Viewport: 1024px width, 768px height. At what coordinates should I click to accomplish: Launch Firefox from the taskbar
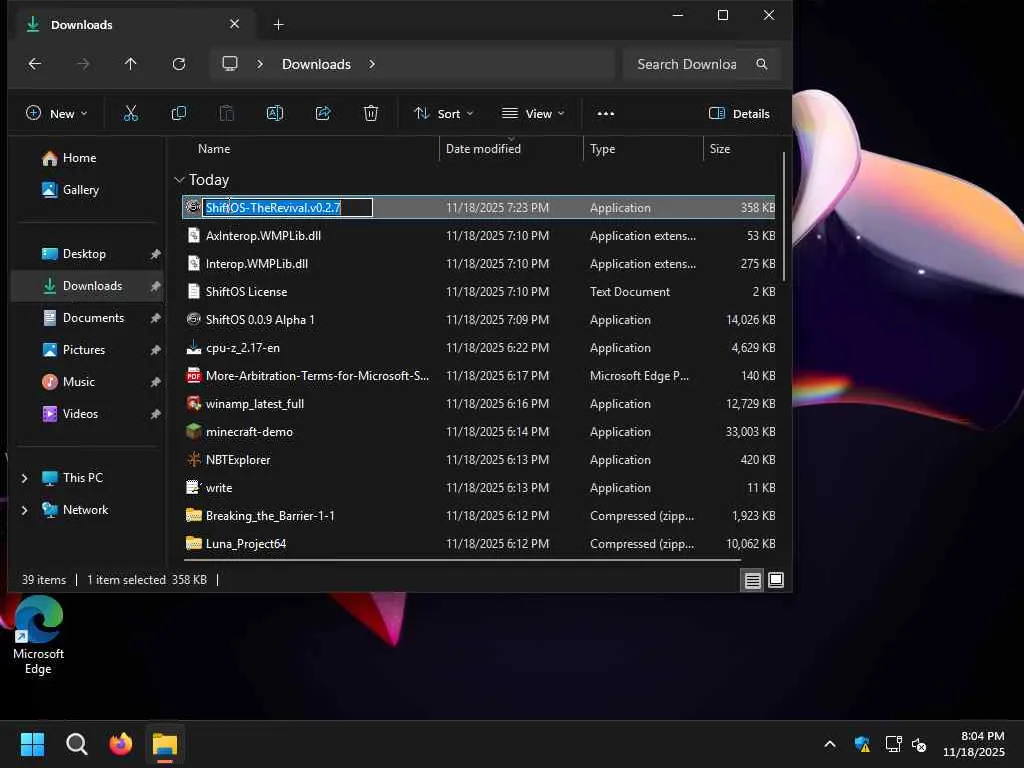tap(121, 744)
